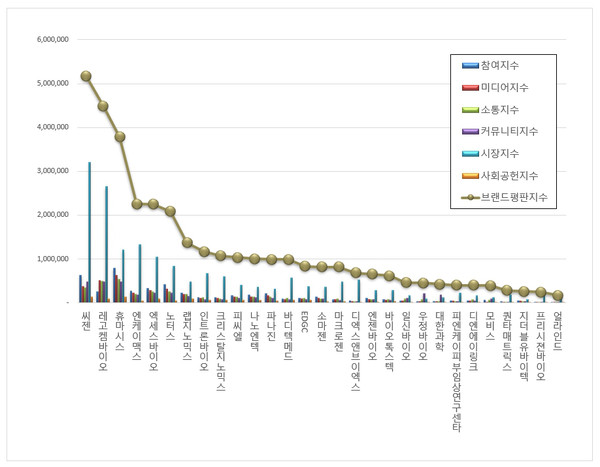This screenshot has height=467, width=600.
Task: Click the tall 시장지수 bar for 씨젠
Action: coord(90,232)
